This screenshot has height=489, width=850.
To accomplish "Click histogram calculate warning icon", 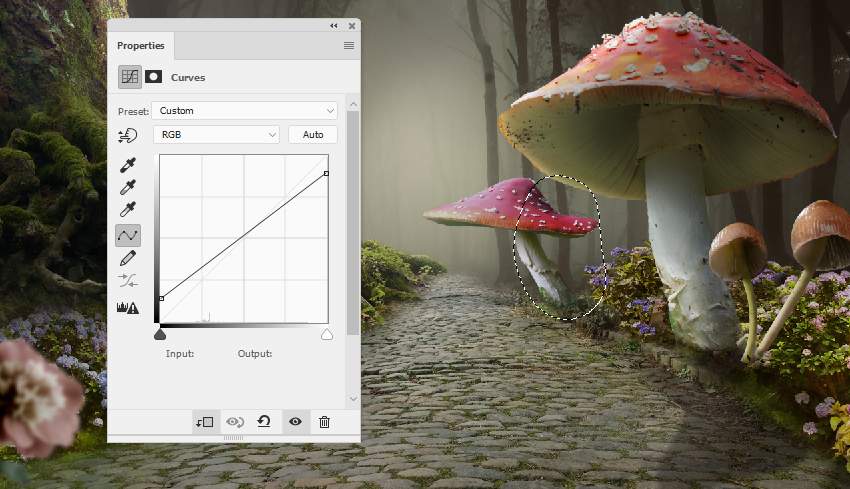I will [128, 308].
